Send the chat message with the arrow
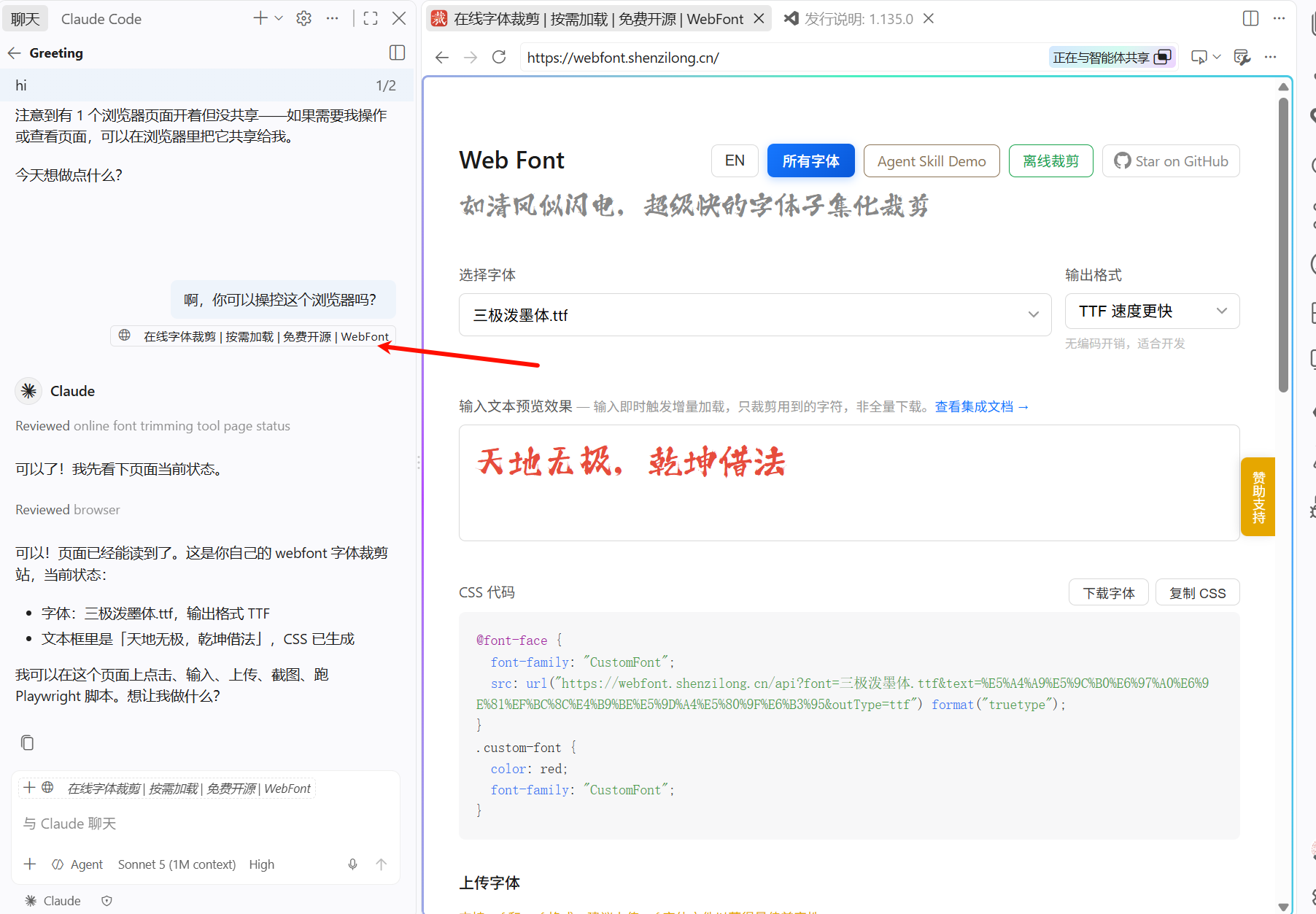 [x=381, y=864]
